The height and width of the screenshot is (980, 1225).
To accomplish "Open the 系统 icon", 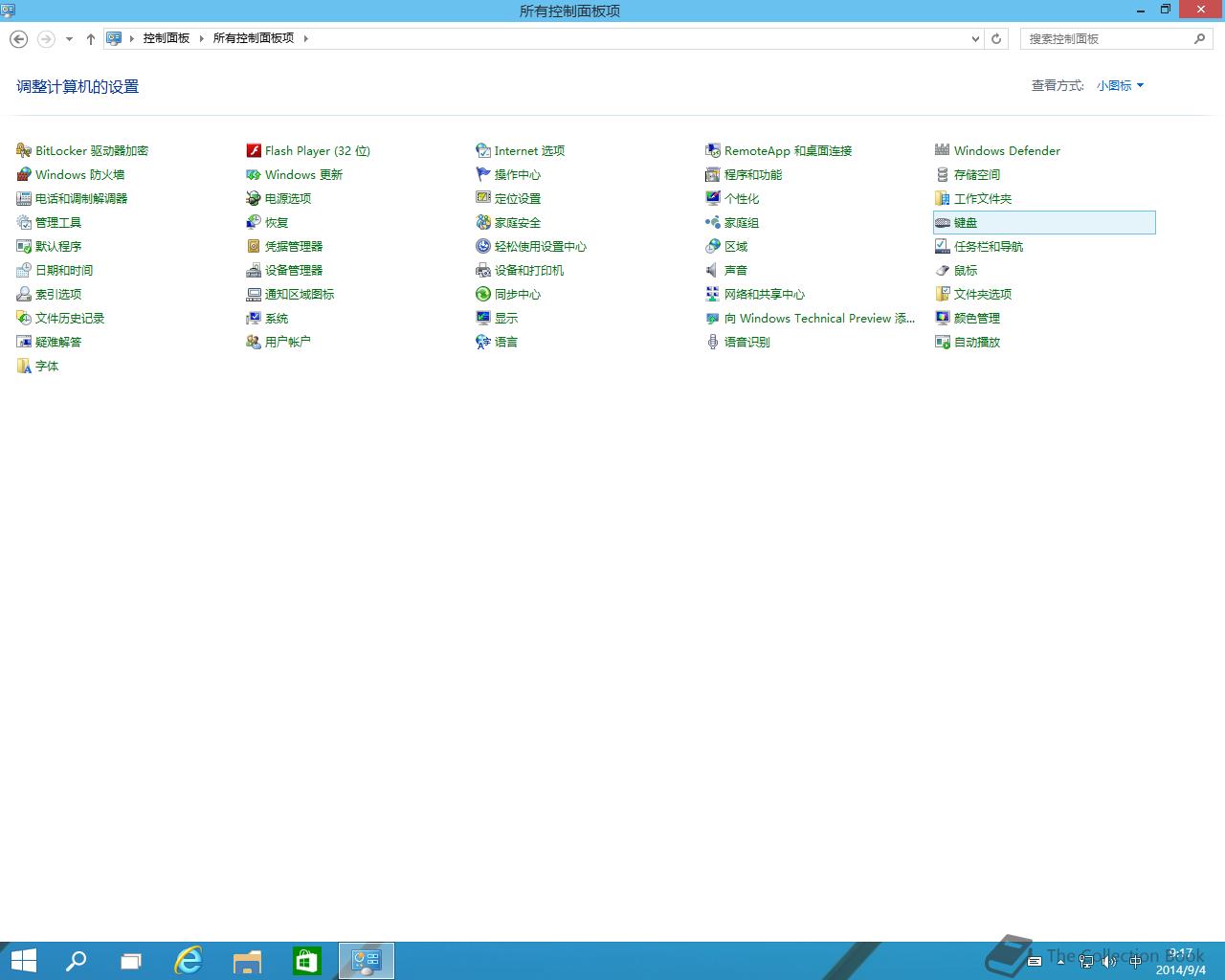I will coord(254,318).
